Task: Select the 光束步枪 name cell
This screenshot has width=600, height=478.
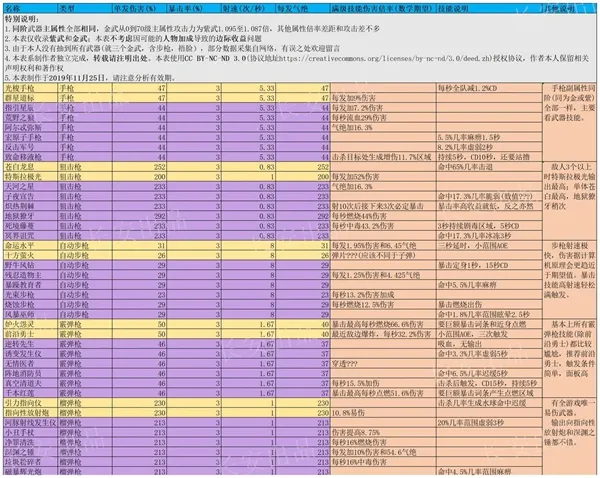Action: pos(30,295)
